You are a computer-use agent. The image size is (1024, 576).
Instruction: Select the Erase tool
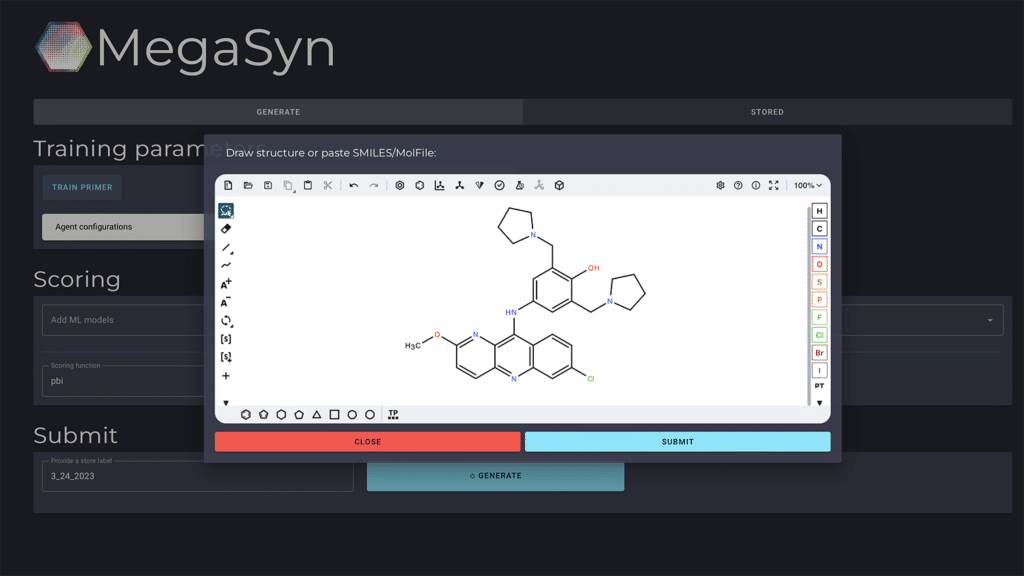pyautogui.click(x=226, y=229)
